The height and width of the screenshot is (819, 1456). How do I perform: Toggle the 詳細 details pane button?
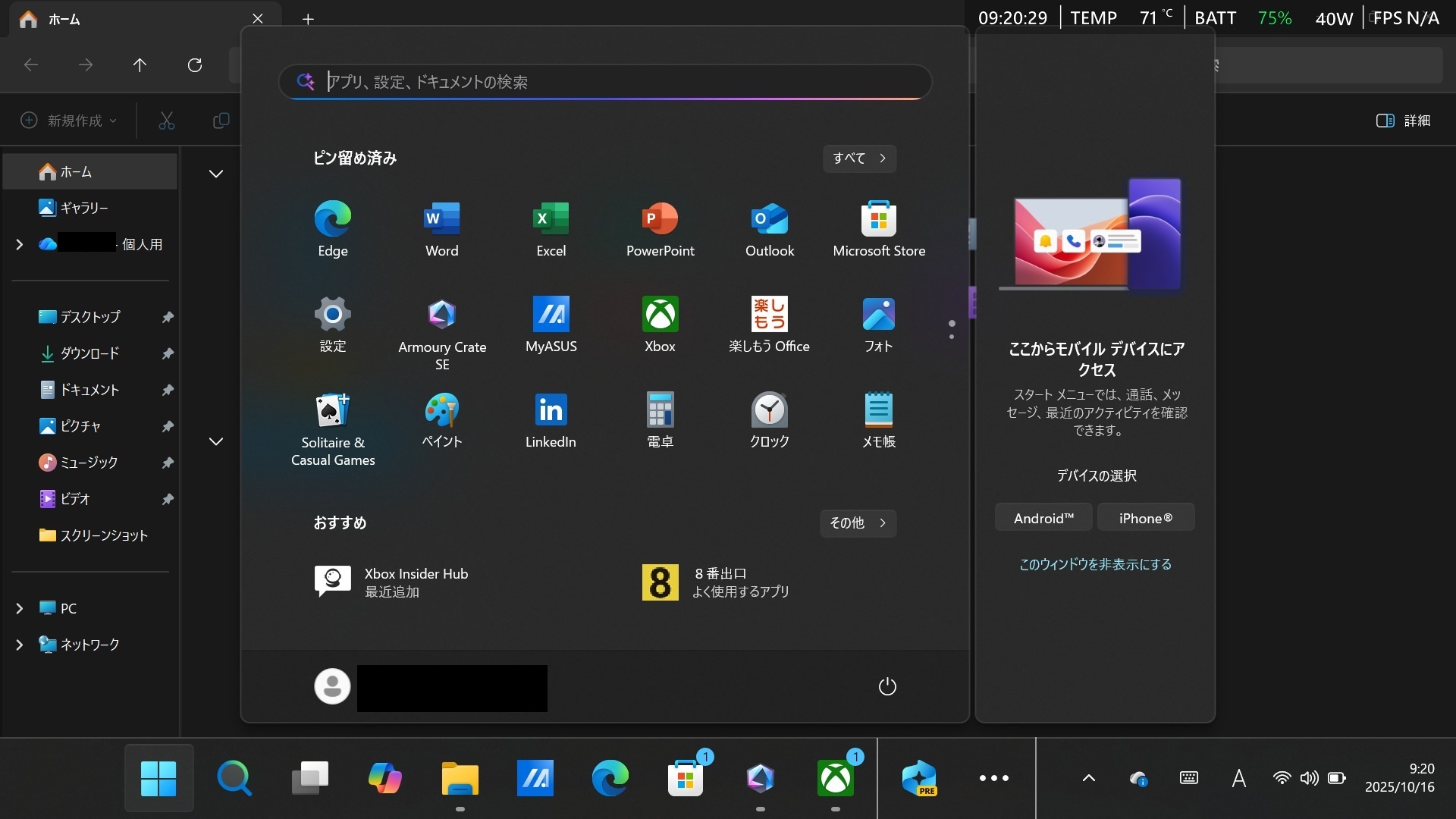[1403, 121]
